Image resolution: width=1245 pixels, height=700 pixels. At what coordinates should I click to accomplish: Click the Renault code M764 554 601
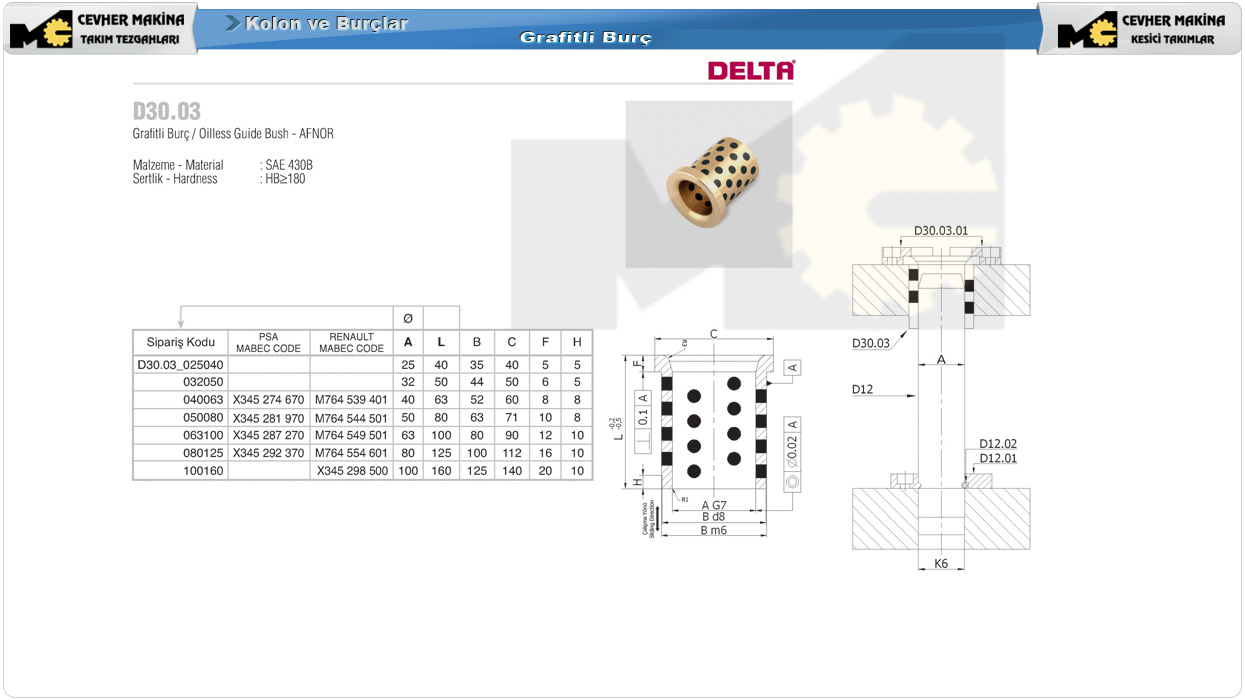pyautogui.click(x=351, y=453)
